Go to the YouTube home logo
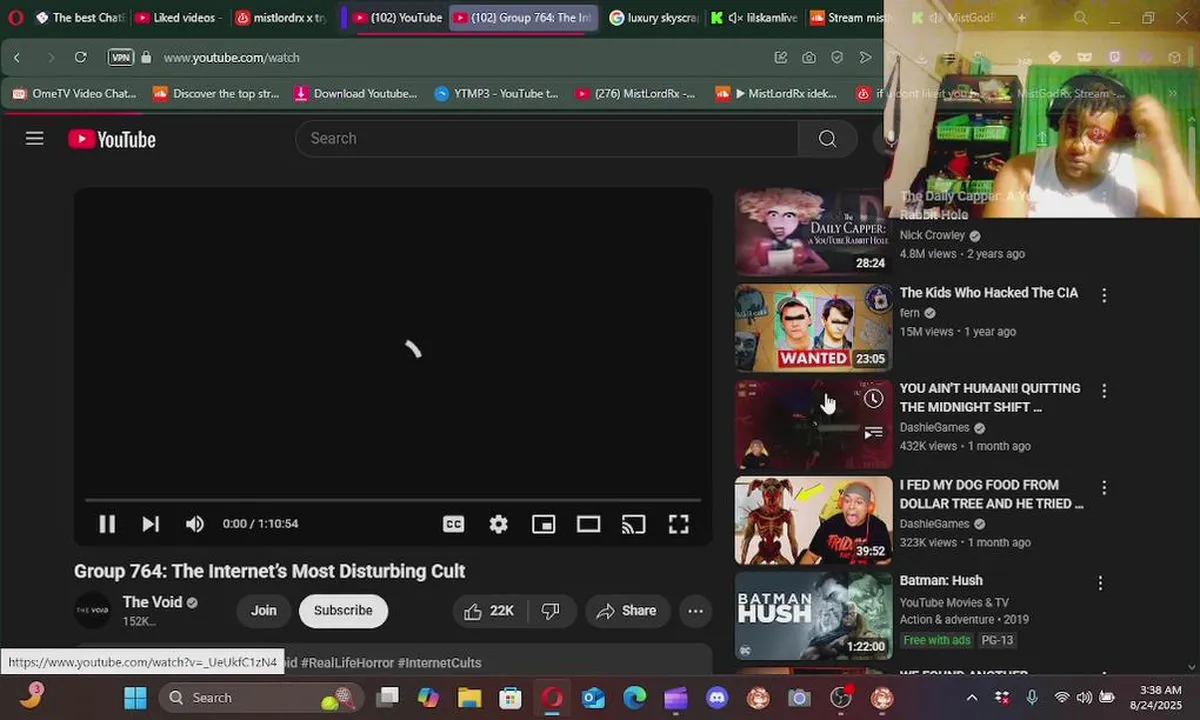This screenshot has width=1200, height=720. click(x=112, y=139)
